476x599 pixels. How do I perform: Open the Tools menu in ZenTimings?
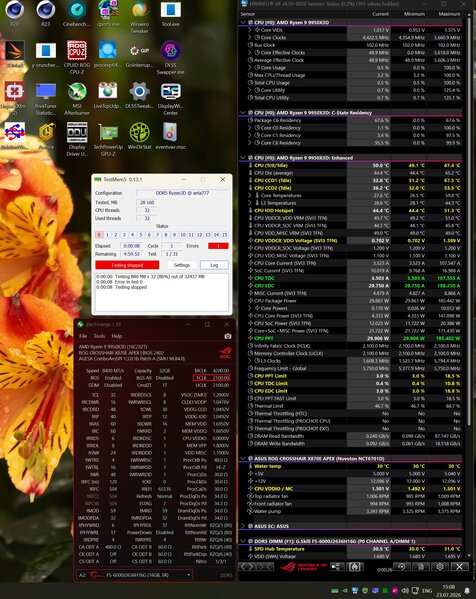click(99, 336)
